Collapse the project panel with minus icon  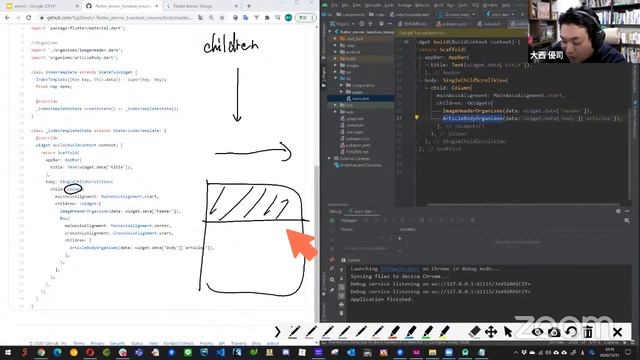click(390, 24)
